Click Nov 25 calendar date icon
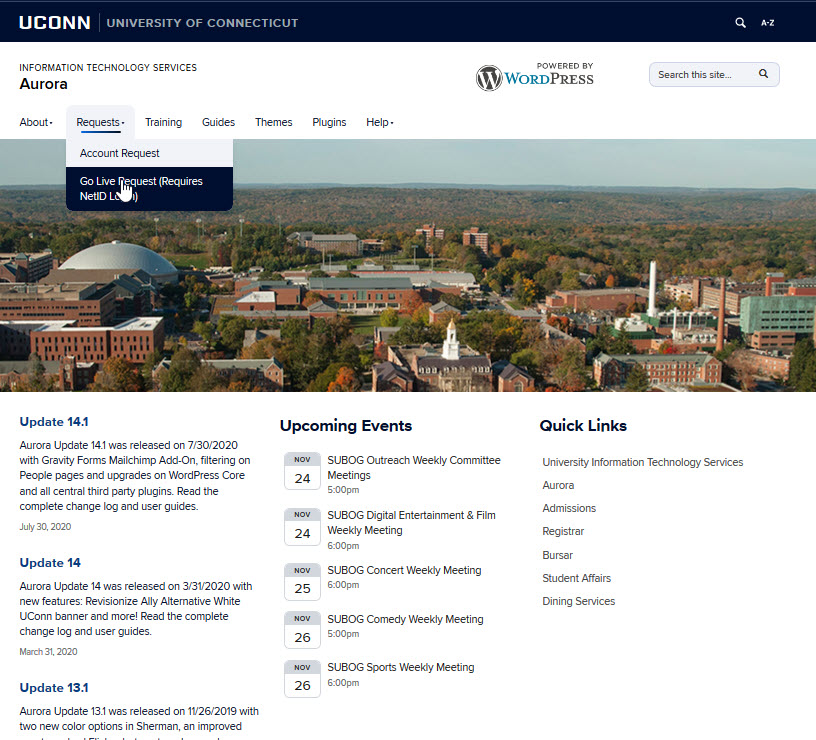The height and width of the screenshot is (740, 816). tap(302, 581)
